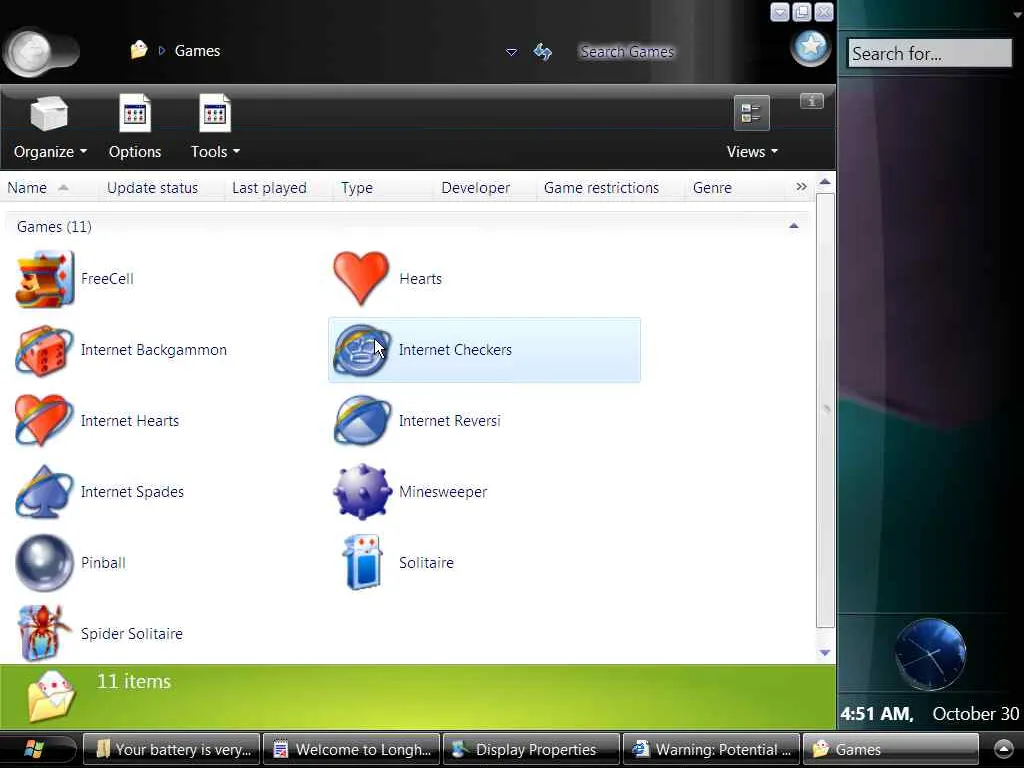Click the '11 items' details pane text
This screenshot has height=768, width=1024.
134,682
